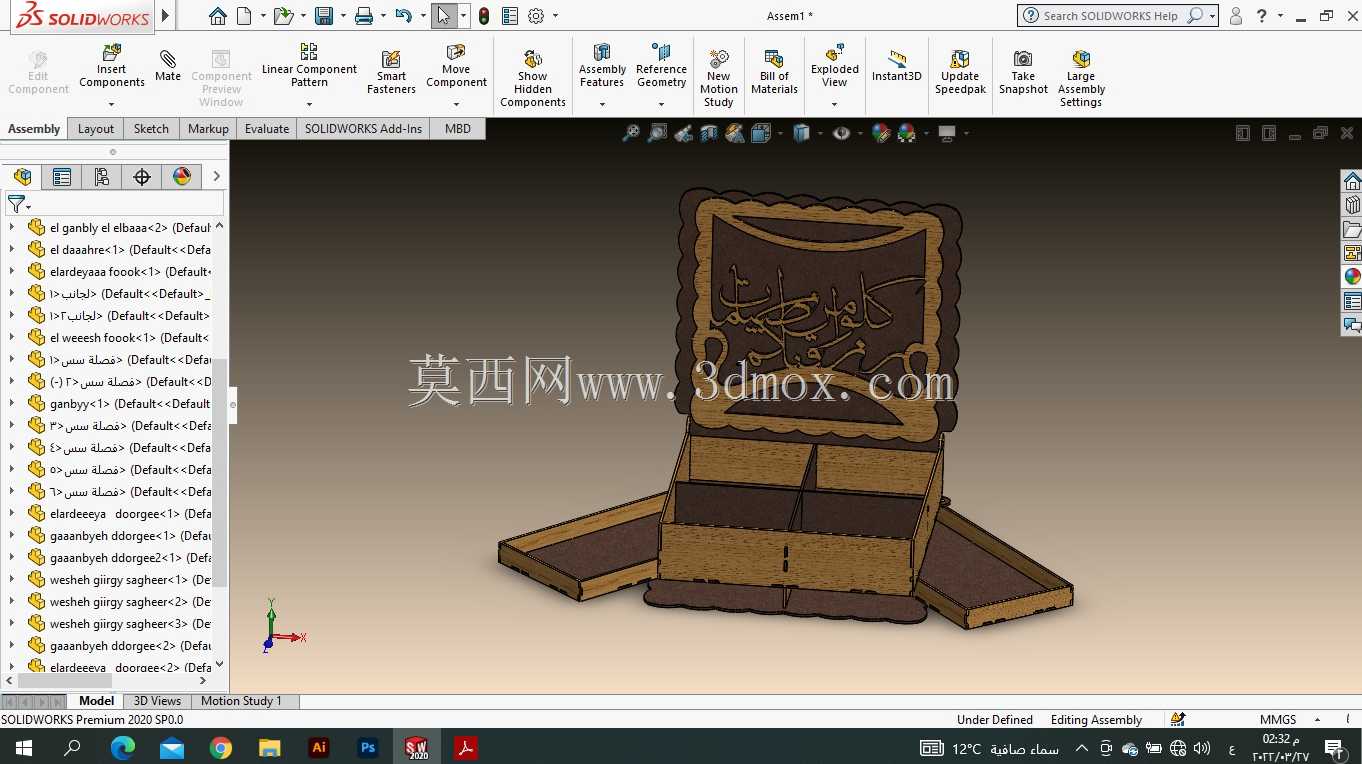Open Bill of Materials
This screenshot has width=1362, height=764.
(774, 72)
